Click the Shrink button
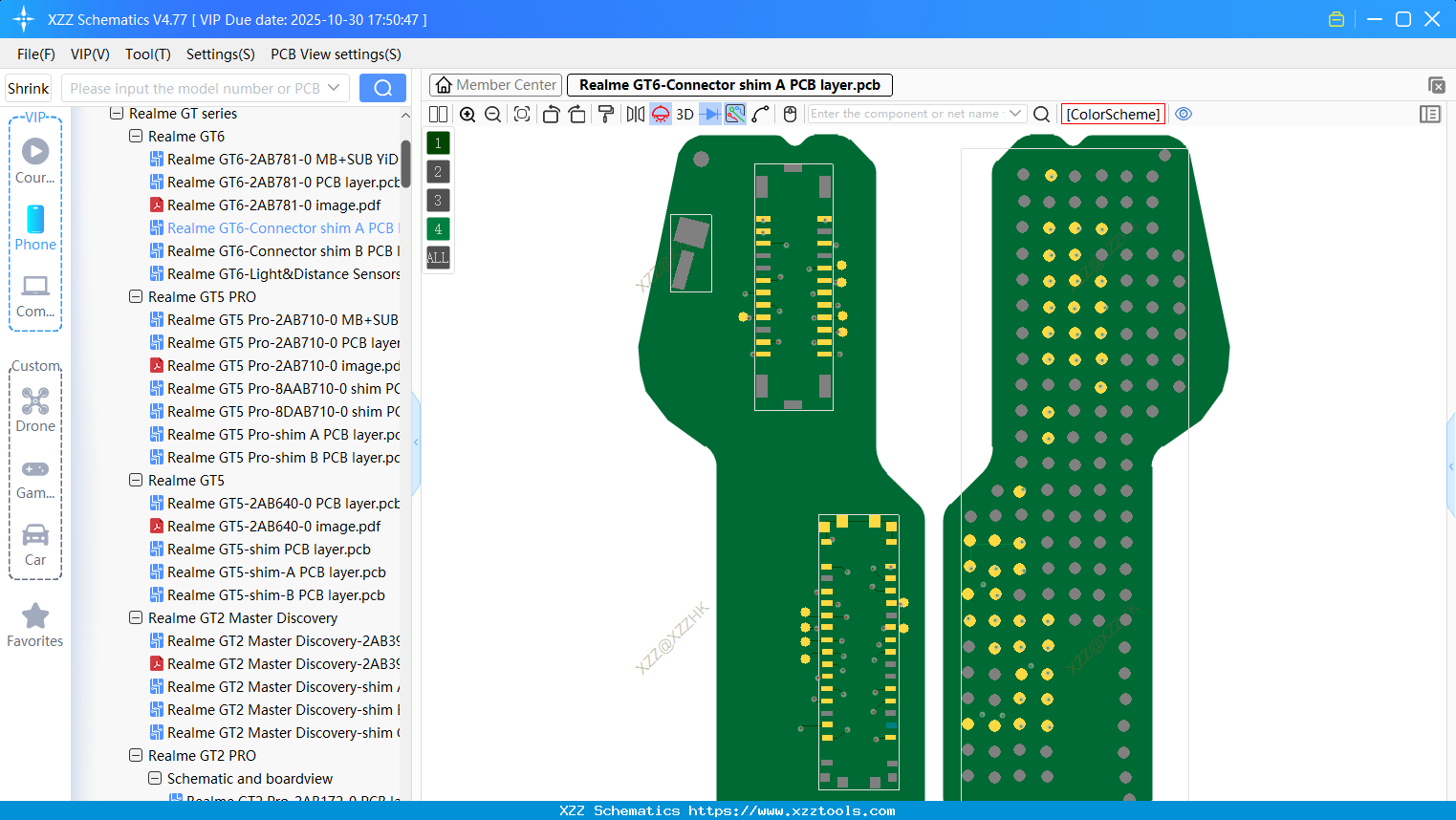The height and width of the screenshot is (820, 1456). coord(29,89)
